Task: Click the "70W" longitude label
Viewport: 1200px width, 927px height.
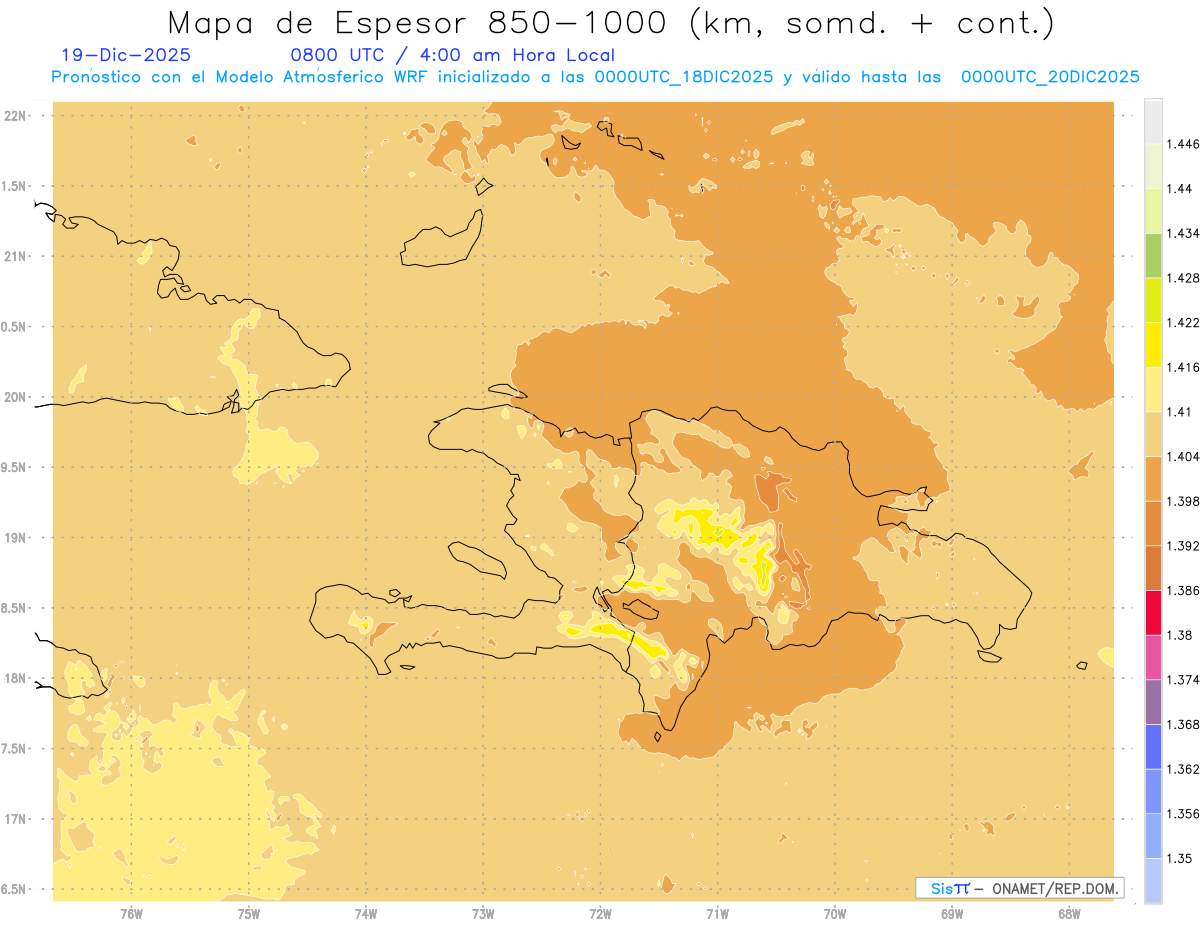Action: coord(835,913)
